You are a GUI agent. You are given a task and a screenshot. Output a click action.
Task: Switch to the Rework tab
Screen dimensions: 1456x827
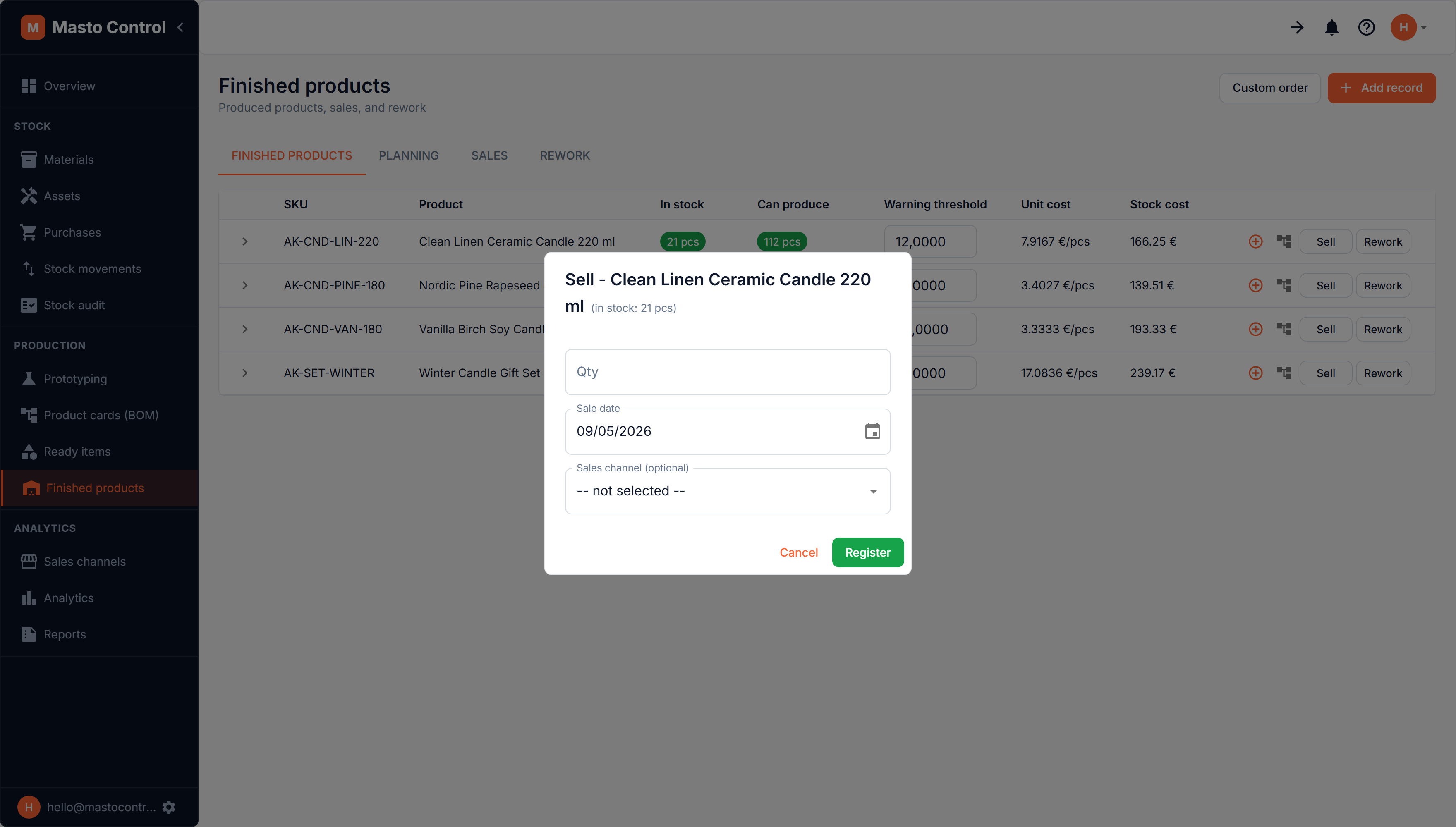point(565,155)
